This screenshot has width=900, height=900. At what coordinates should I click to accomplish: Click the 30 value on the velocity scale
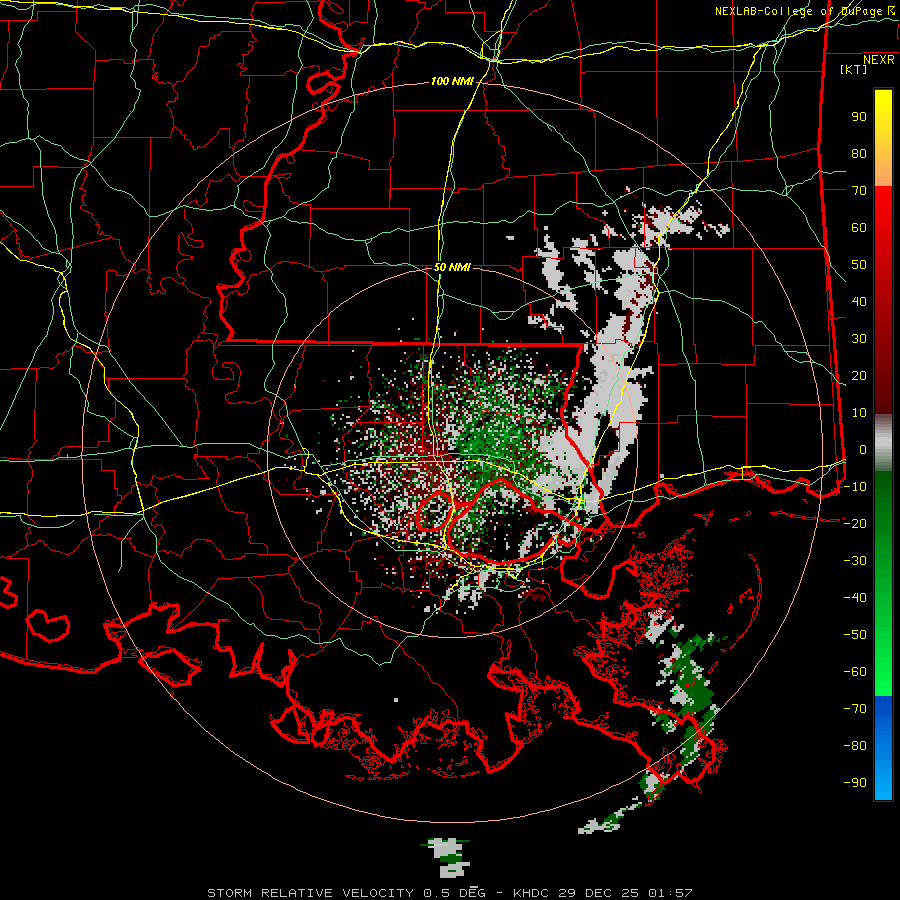(859, 339)
